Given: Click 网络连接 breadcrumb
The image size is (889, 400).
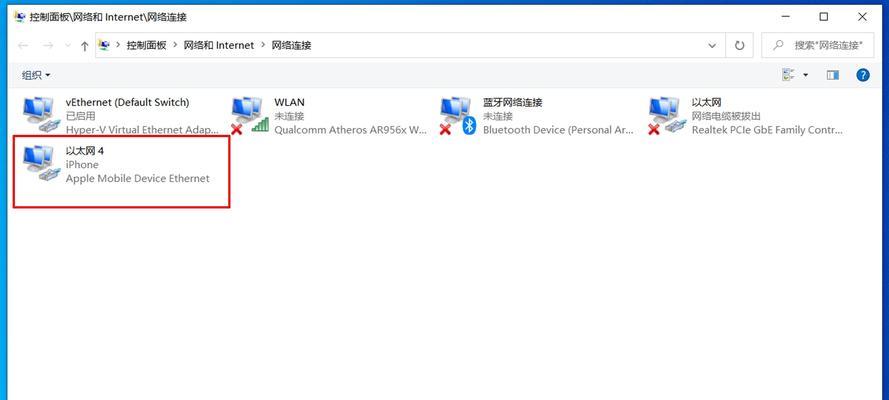Looking at the screenshot, I should point(291,45).
